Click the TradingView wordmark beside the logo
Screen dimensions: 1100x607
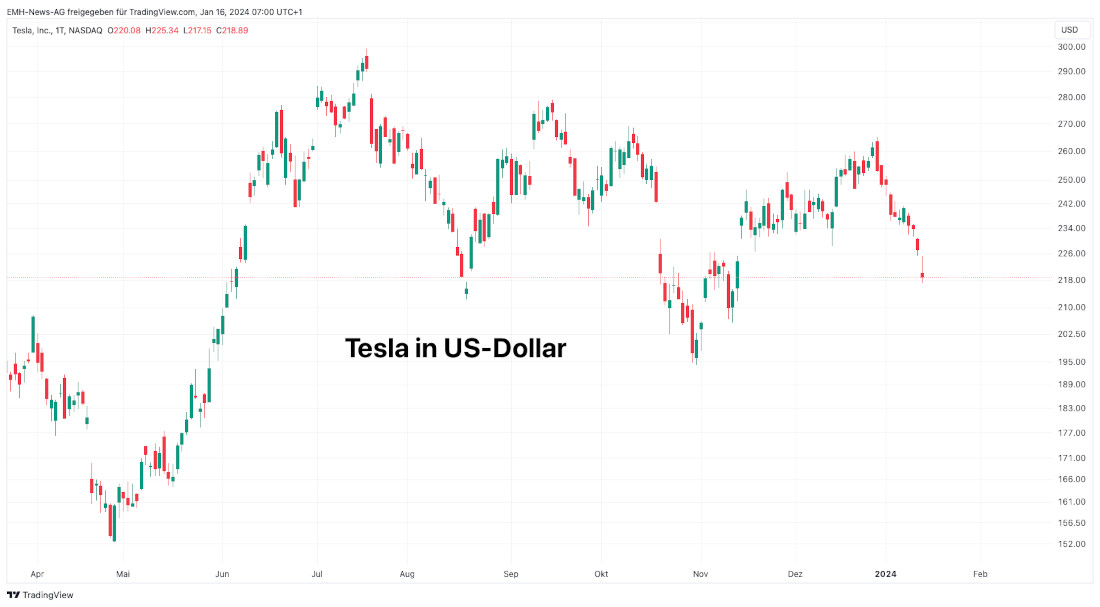pyautogui.click(x=48, y=594)
